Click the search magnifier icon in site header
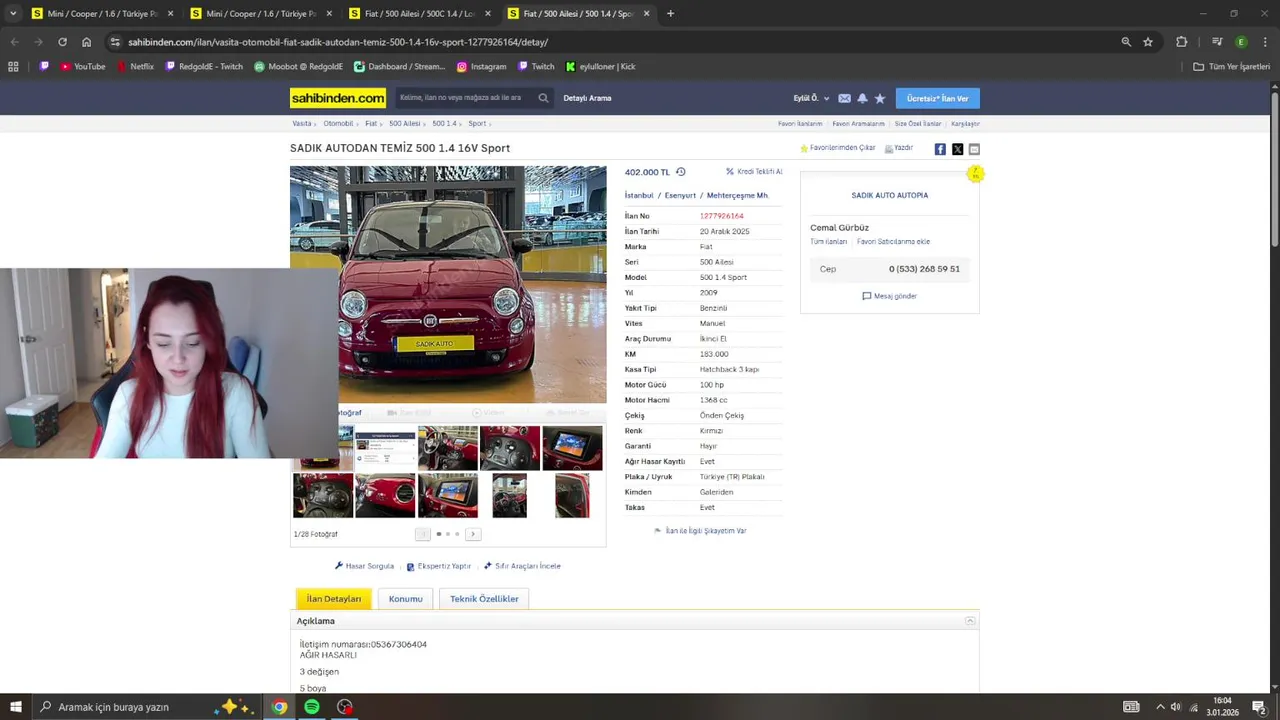This screenshot has height=720, width=1280. pyautogui.click(x=543, y=98)
